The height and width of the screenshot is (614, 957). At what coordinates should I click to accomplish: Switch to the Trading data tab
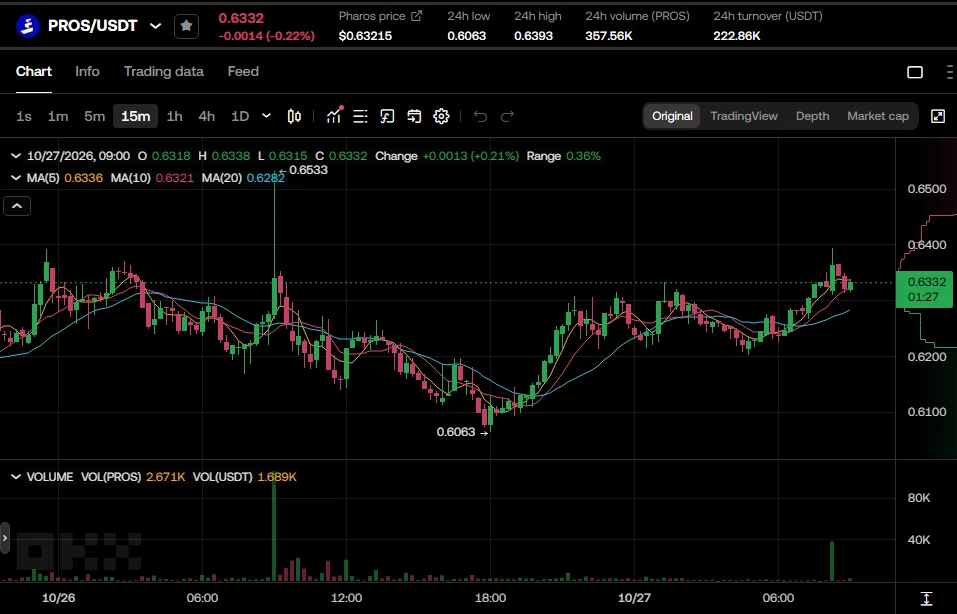[x=164, y=71]
